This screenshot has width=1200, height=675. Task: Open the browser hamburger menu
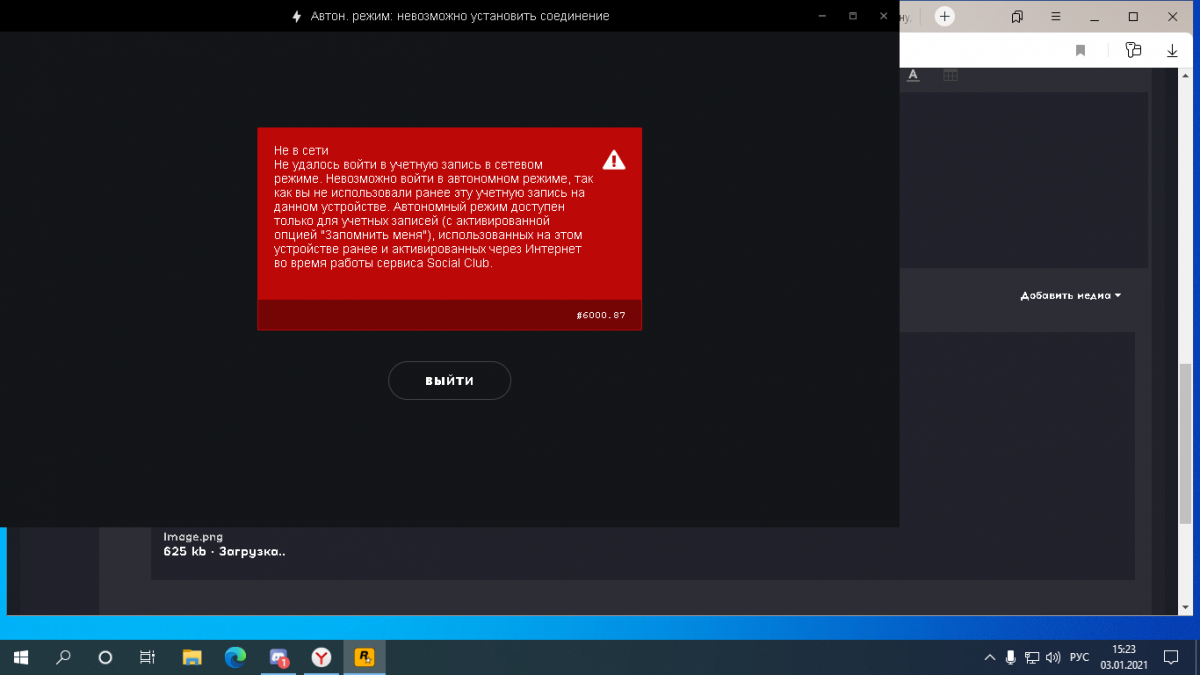pos(1056,16)
